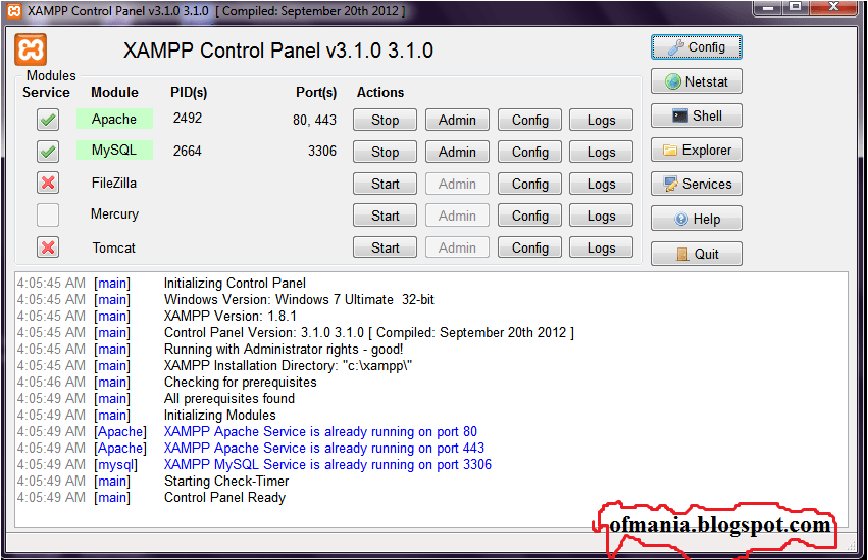The width and height of the screenshot is (868, 560).
Task: Click log line 'All prerequisites found'
Action: pos(229,398)
